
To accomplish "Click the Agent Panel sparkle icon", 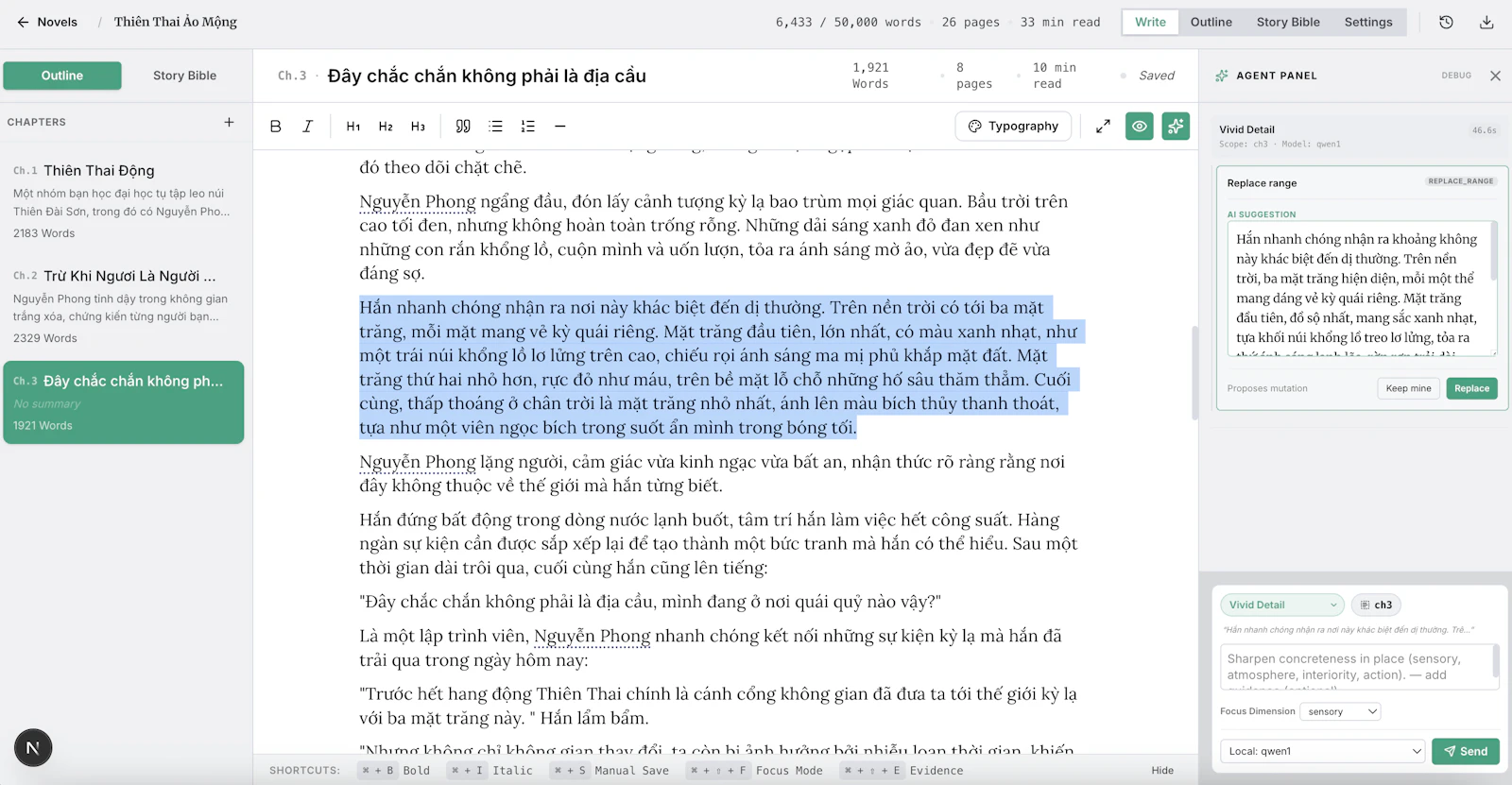I will (x=1222, y=76).
